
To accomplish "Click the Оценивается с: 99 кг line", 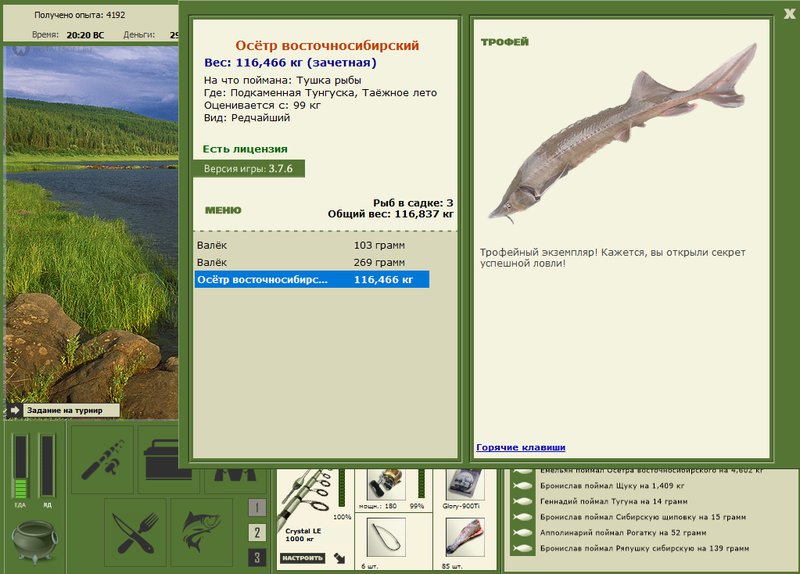I will click(262, 105).
